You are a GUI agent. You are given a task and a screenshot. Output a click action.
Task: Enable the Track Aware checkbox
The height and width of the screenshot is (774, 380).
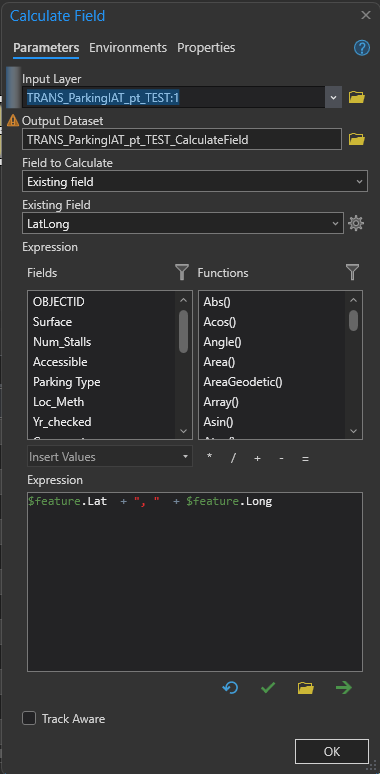pyautogui.click(x=29, y=718)
